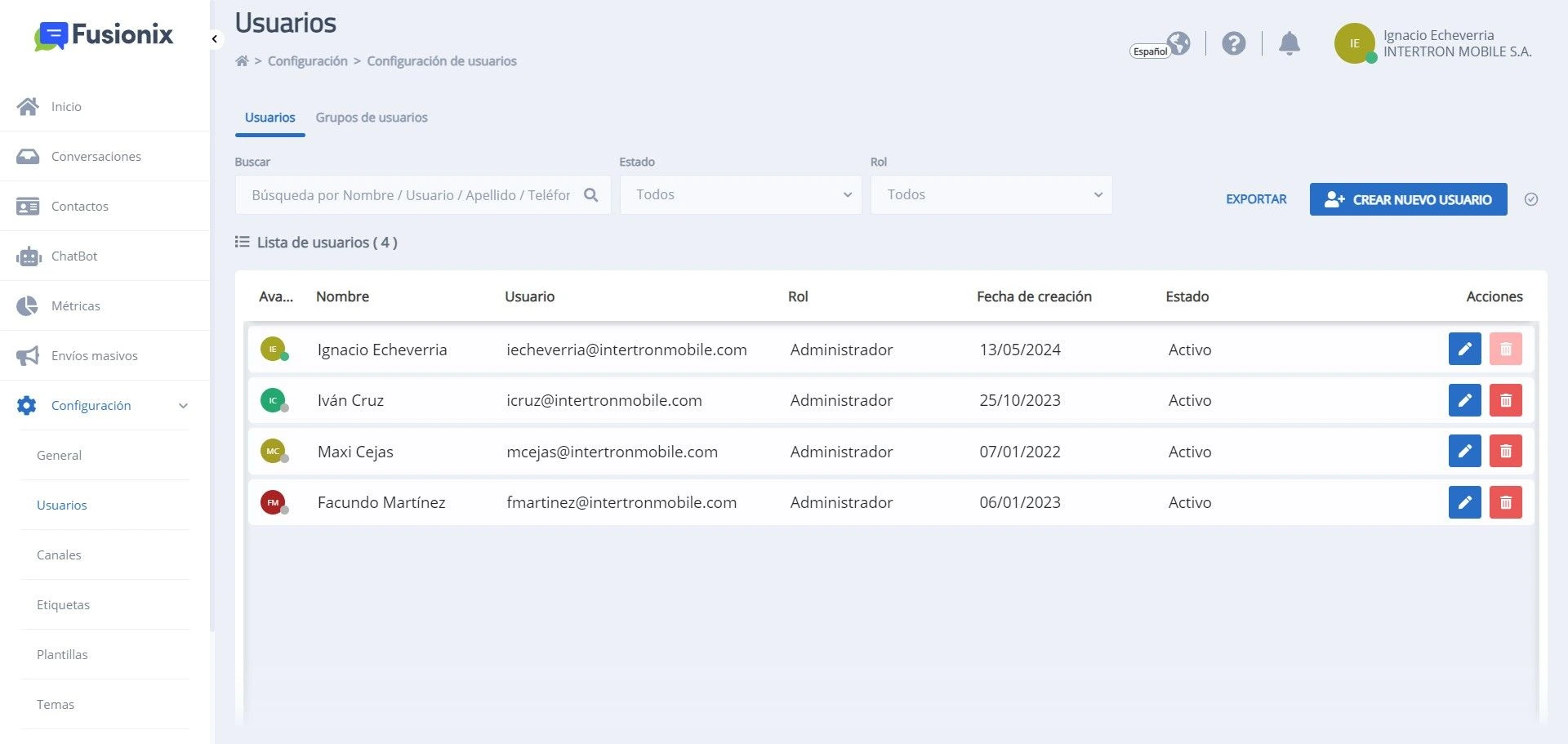This screenshot has height=744, width=1568.
Task: Click the Configuración de usuarios breadcrumb
Action: pos(442,61)
